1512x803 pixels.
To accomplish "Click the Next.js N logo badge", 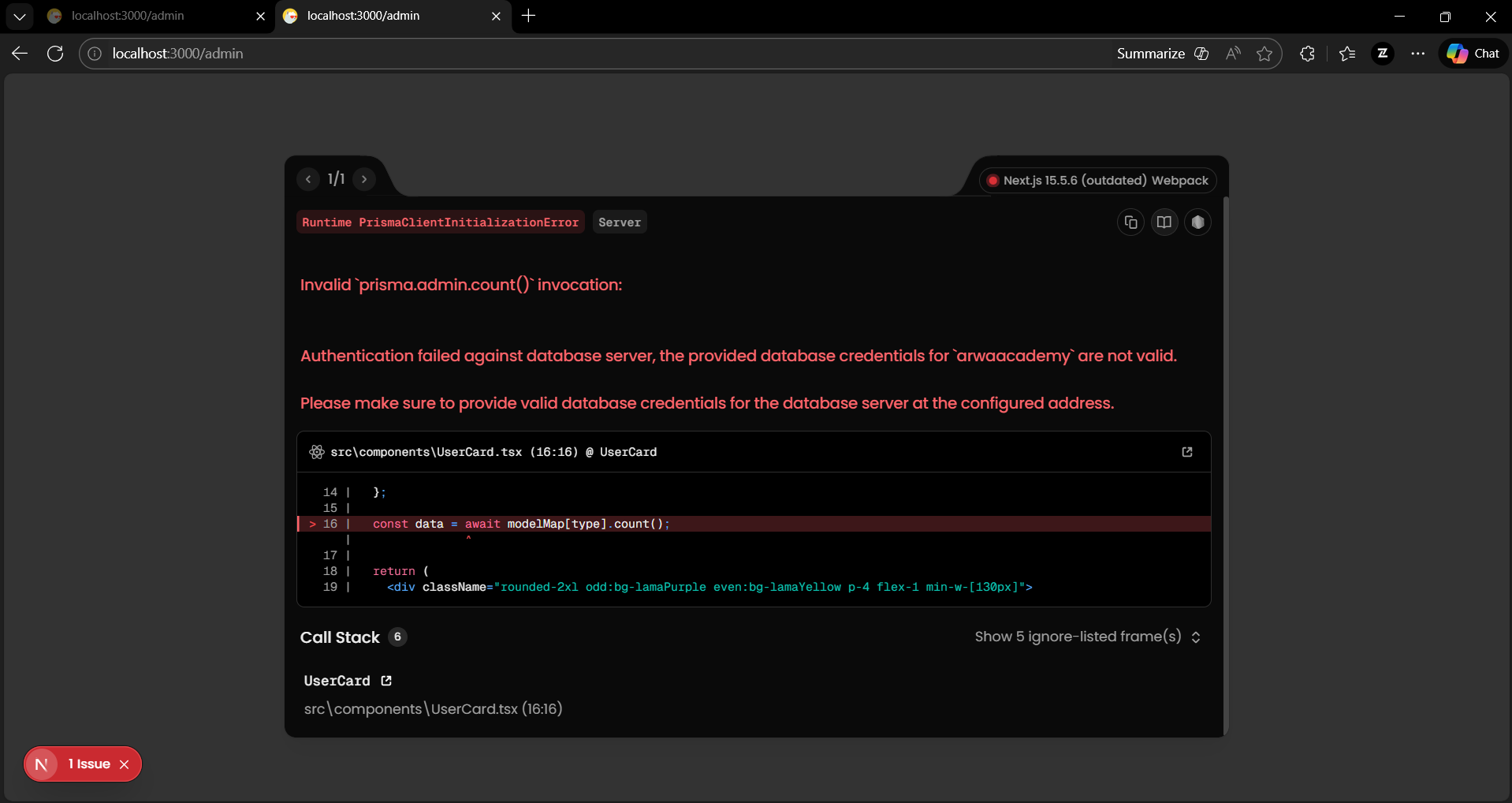I will (42, 764).
